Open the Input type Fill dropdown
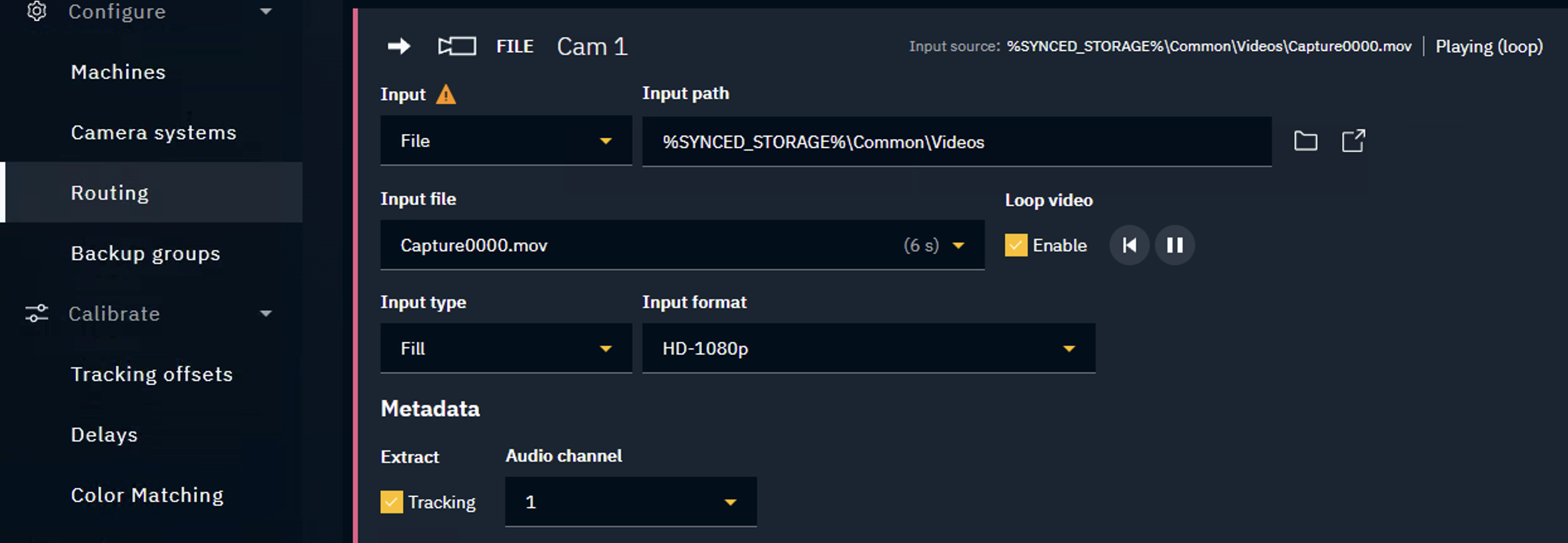 coord(506,348)
